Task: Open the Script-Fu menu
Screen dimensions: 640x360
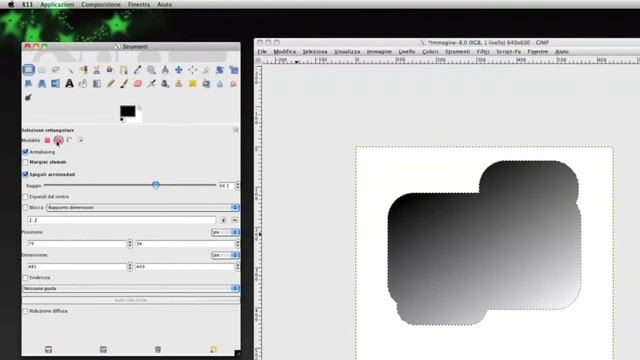Action: (509, 52)
